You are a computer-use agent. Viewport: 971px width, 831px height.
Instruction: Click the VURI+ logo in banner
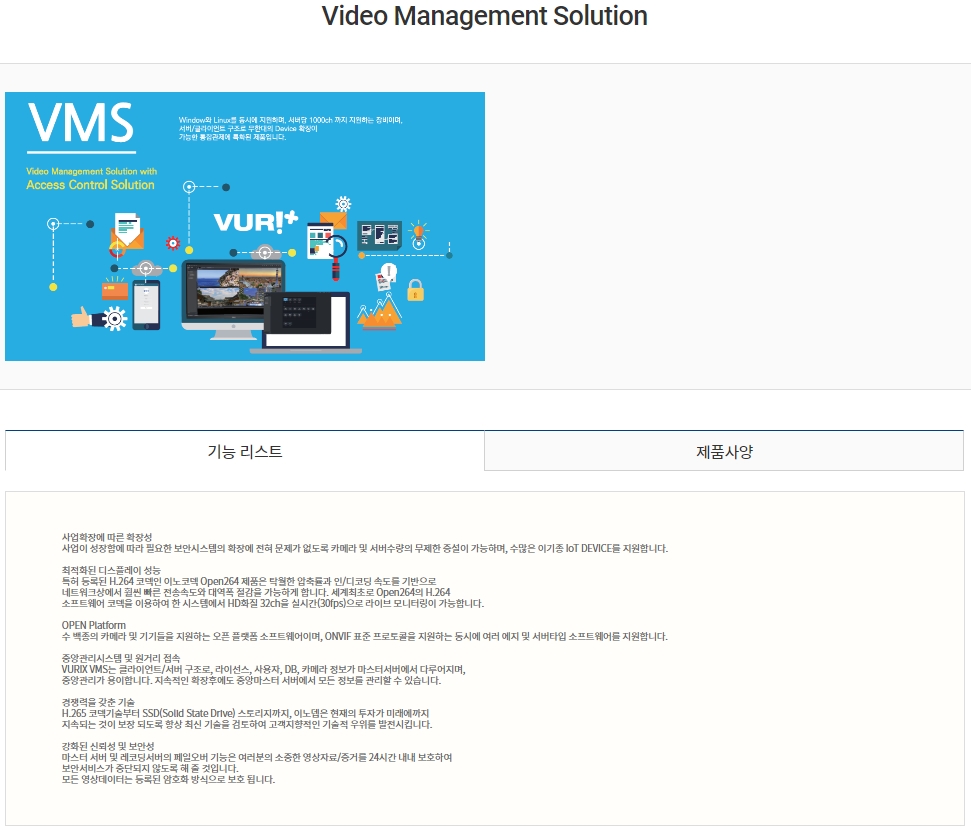[x=256, y=222]
